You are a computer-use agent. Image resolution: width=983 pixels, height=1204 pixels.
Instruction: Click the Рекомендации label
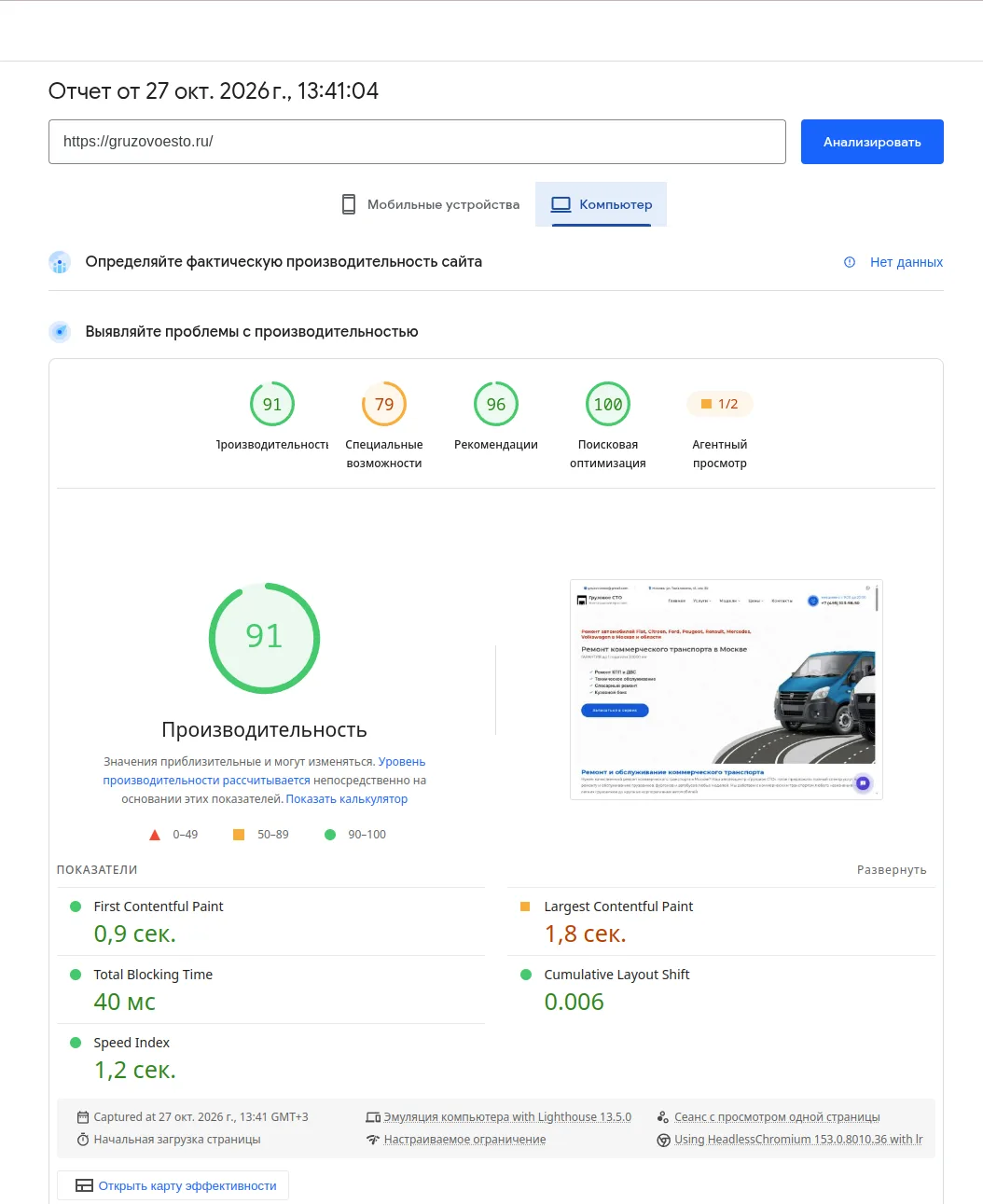tap(496, 445)
